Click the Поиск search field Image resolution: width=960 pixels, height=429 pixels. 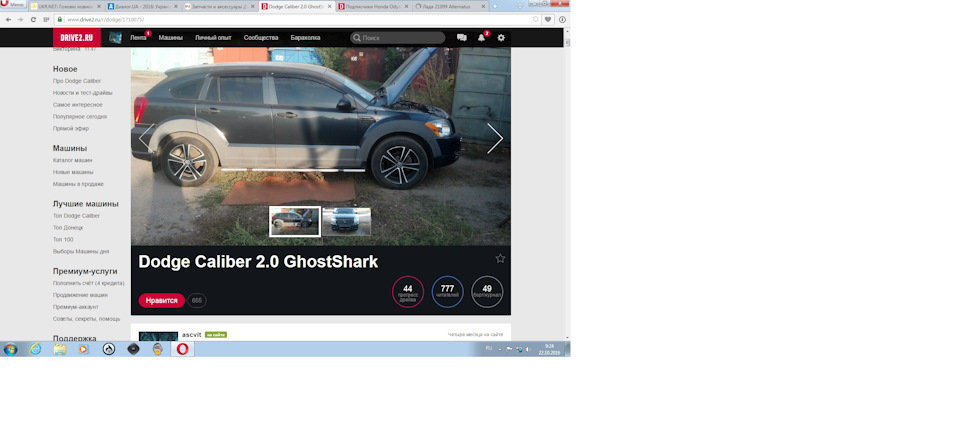pyautogui.click(x=398, y=38)
